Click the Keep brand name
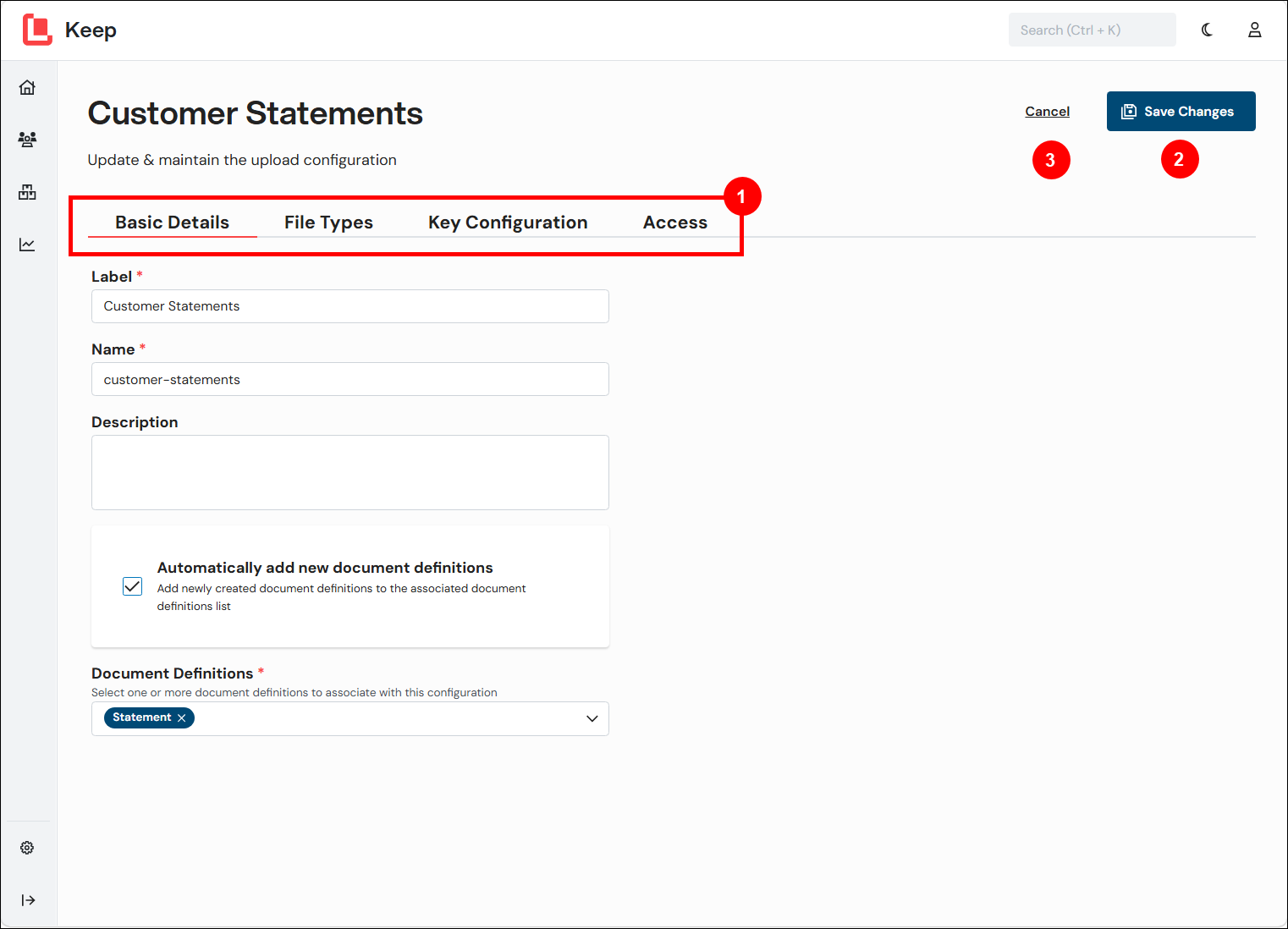 [91, 30]
